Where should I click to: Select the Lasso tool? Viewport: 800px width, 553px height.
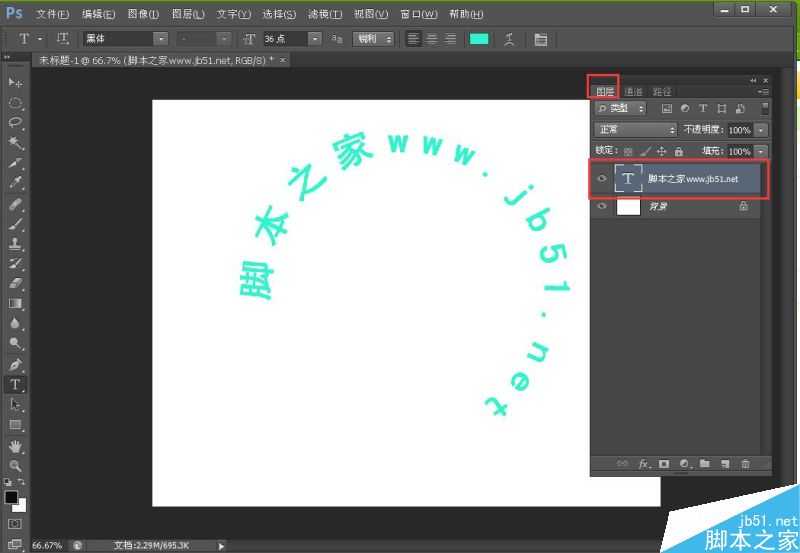[15, 123]
